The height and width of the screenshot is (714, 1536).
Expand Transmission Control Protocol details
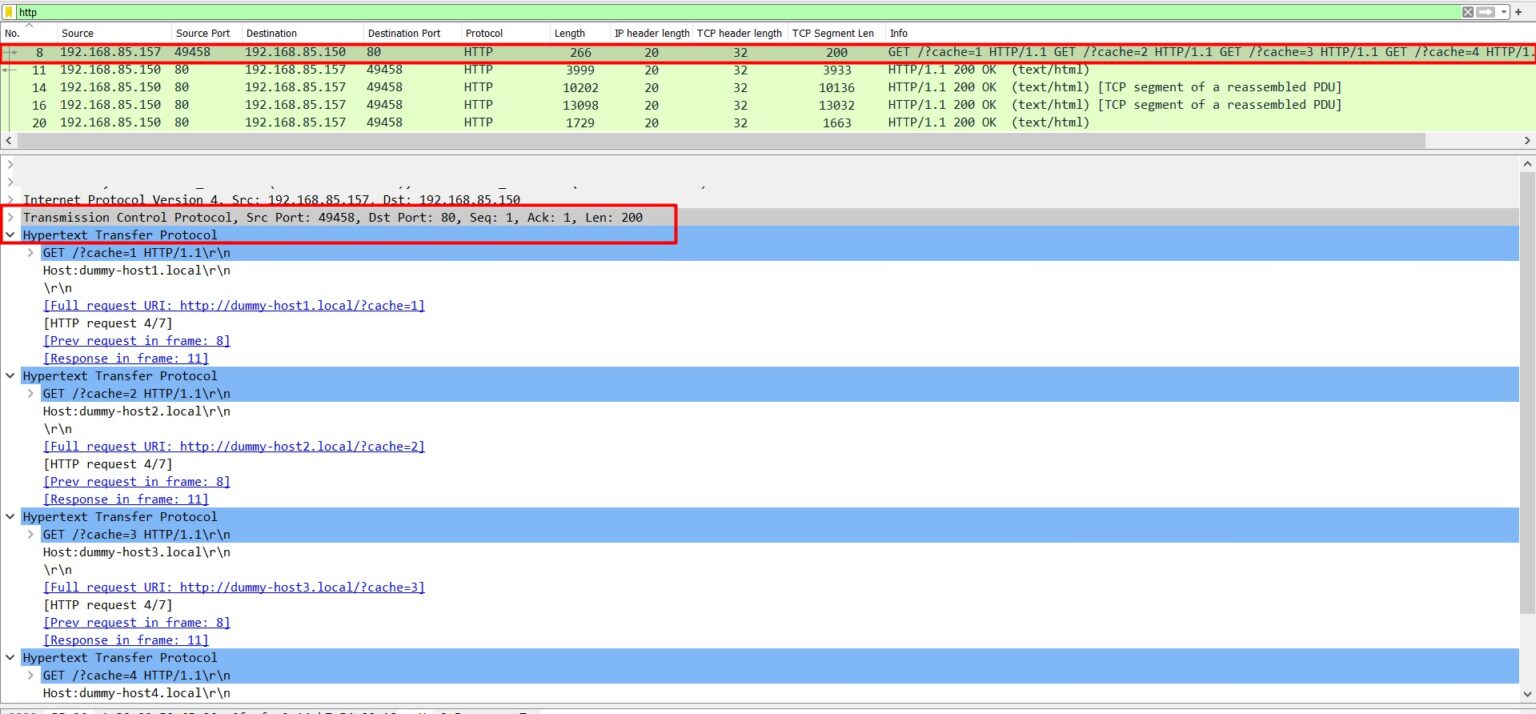[x=10, y=217]
